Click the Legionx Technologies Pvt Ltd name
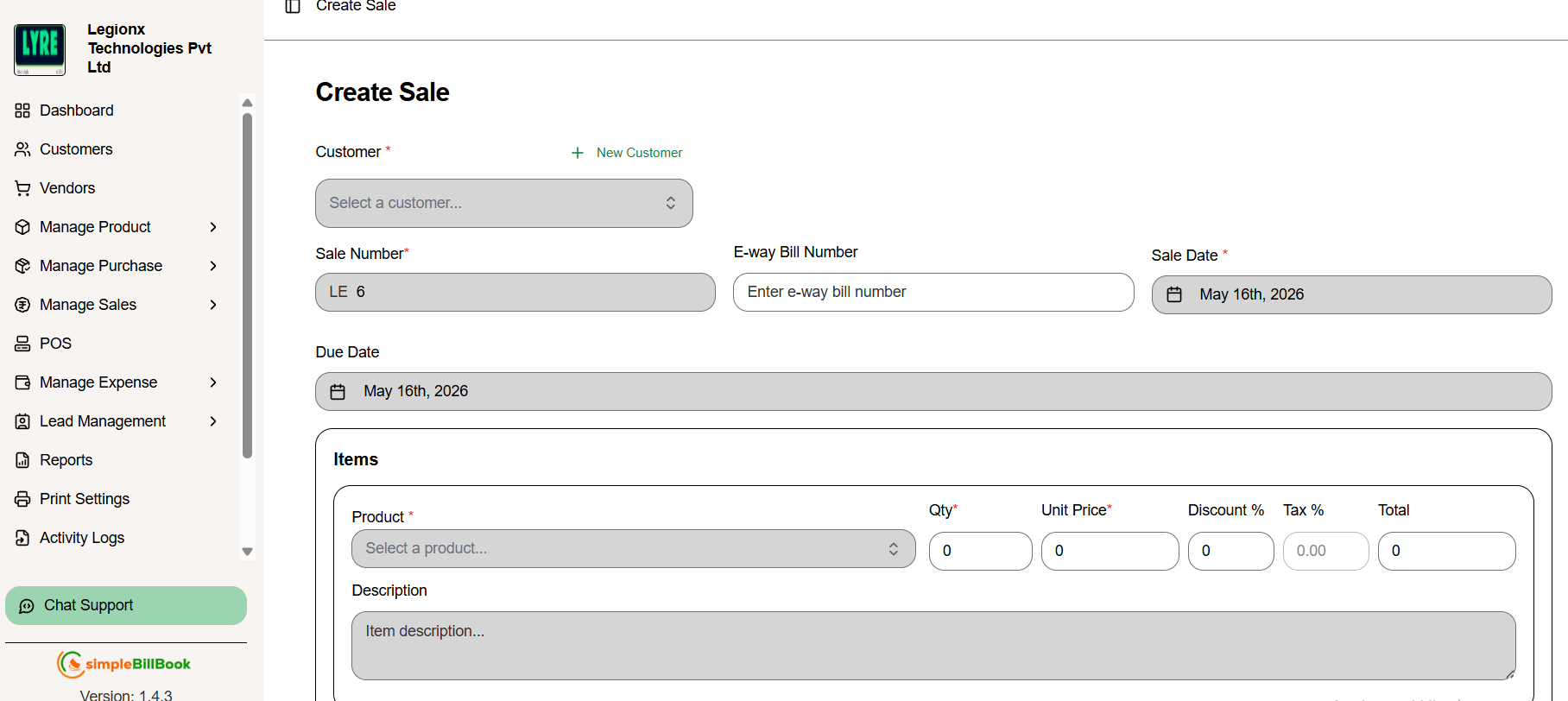 point(149,48)
